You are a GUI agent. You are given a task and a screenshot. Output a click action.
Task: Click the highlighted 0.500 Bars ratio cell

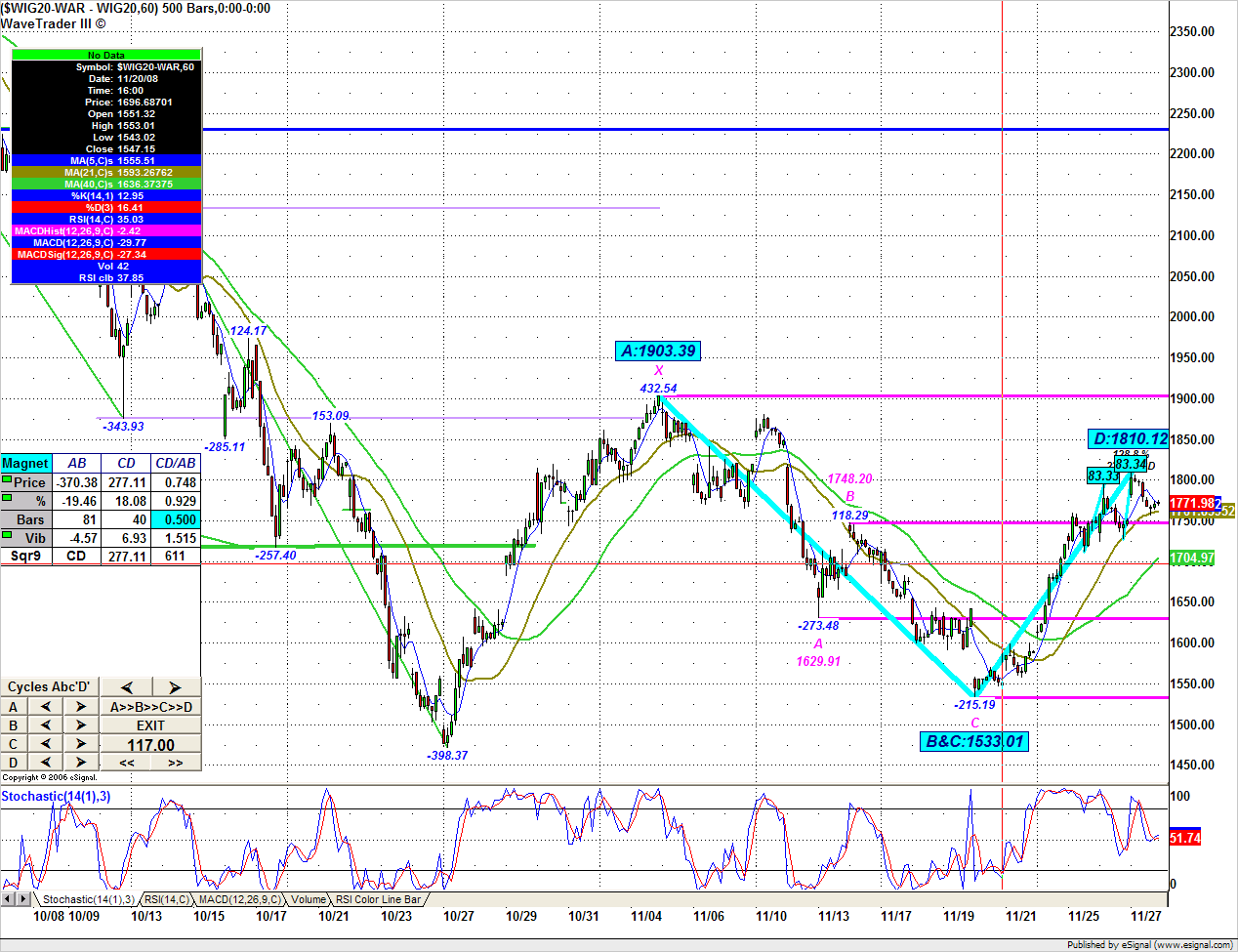(175, 519)
